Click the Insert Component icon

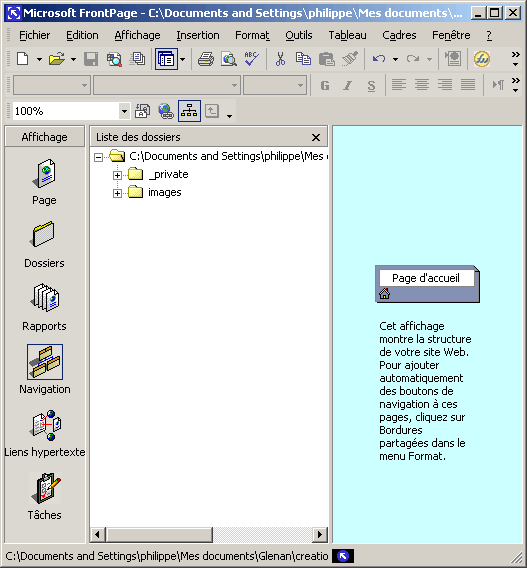(x=453, y=59)
